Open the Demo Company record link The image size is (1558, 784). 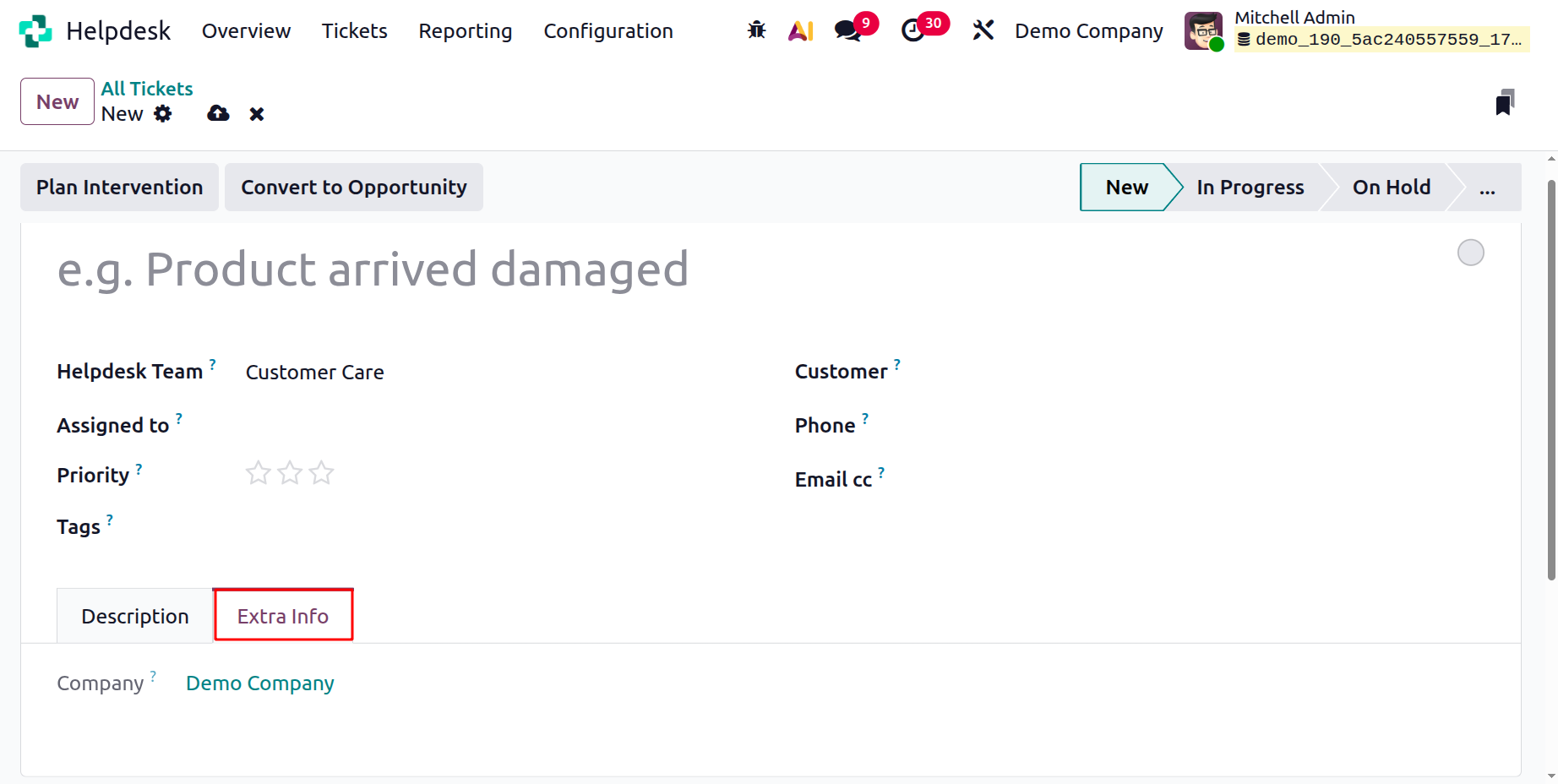pos(260,683)
